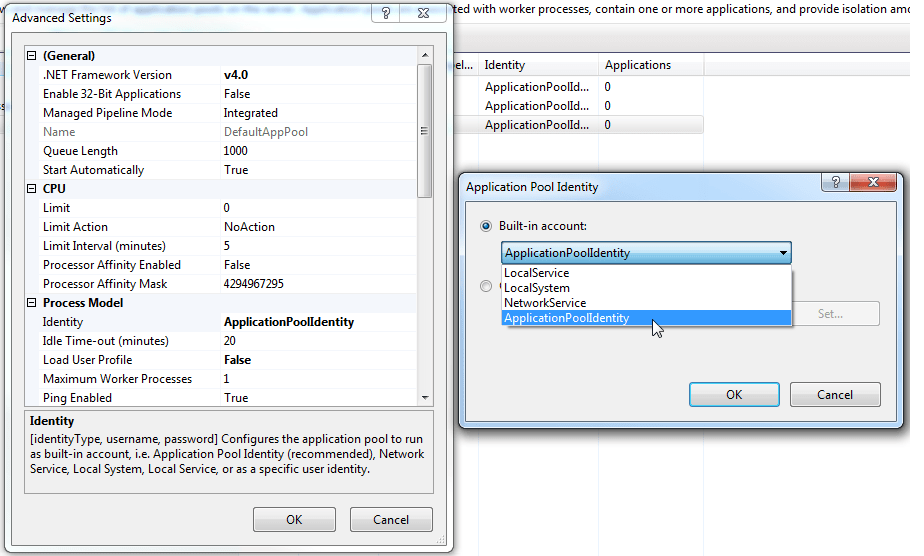This screenshot has height=556, width=924.
Task: Click Cancel in Application Pool Identity dialog
Action: tap(835, 395)
